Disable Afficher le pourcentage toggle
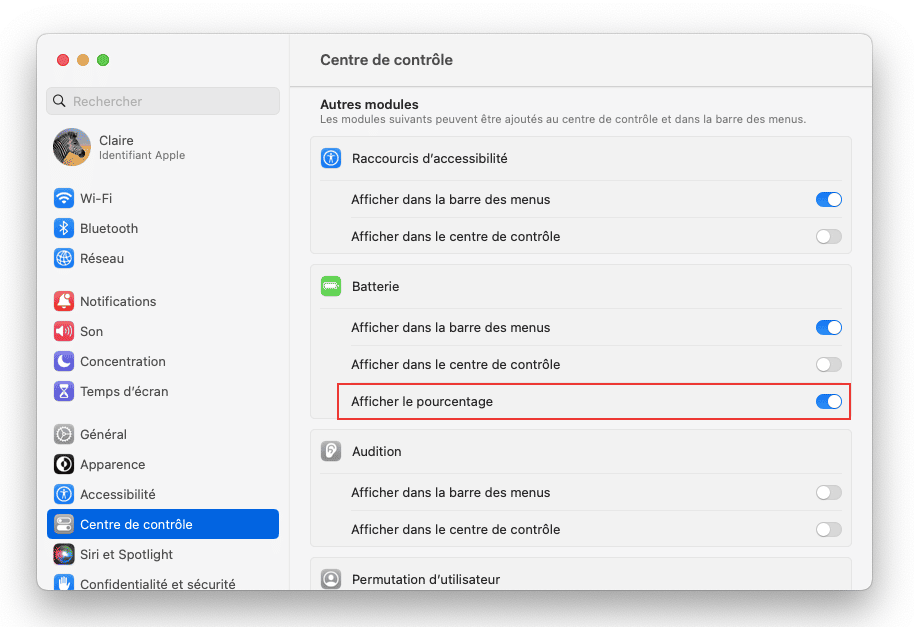914x627 pixels. pyautogui.click(x=828, y=401)
